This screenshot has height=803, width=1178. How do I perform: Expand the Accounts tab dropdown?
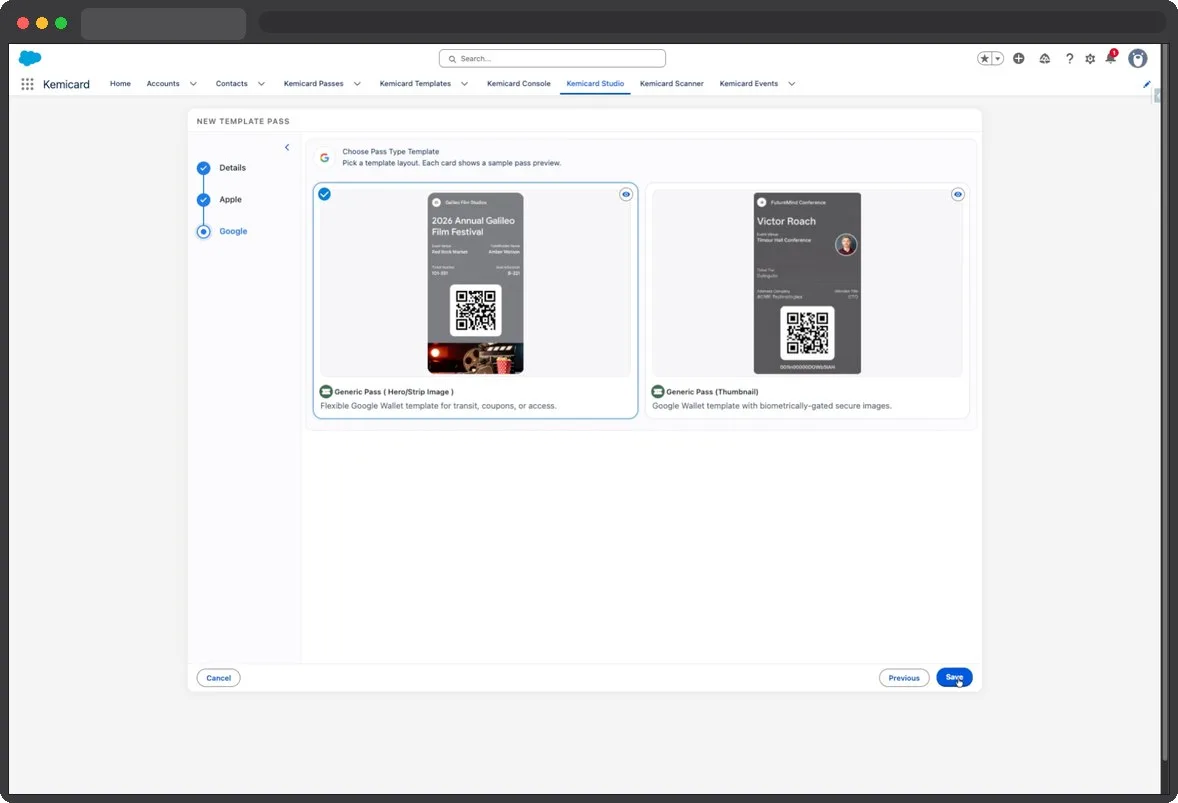(193, 84)
